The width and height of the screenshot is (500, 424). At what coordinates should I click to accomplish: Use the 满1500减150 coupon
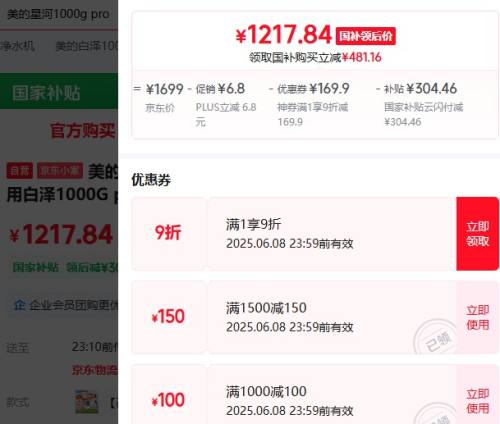pyautogui.click(x=477, y=317)
